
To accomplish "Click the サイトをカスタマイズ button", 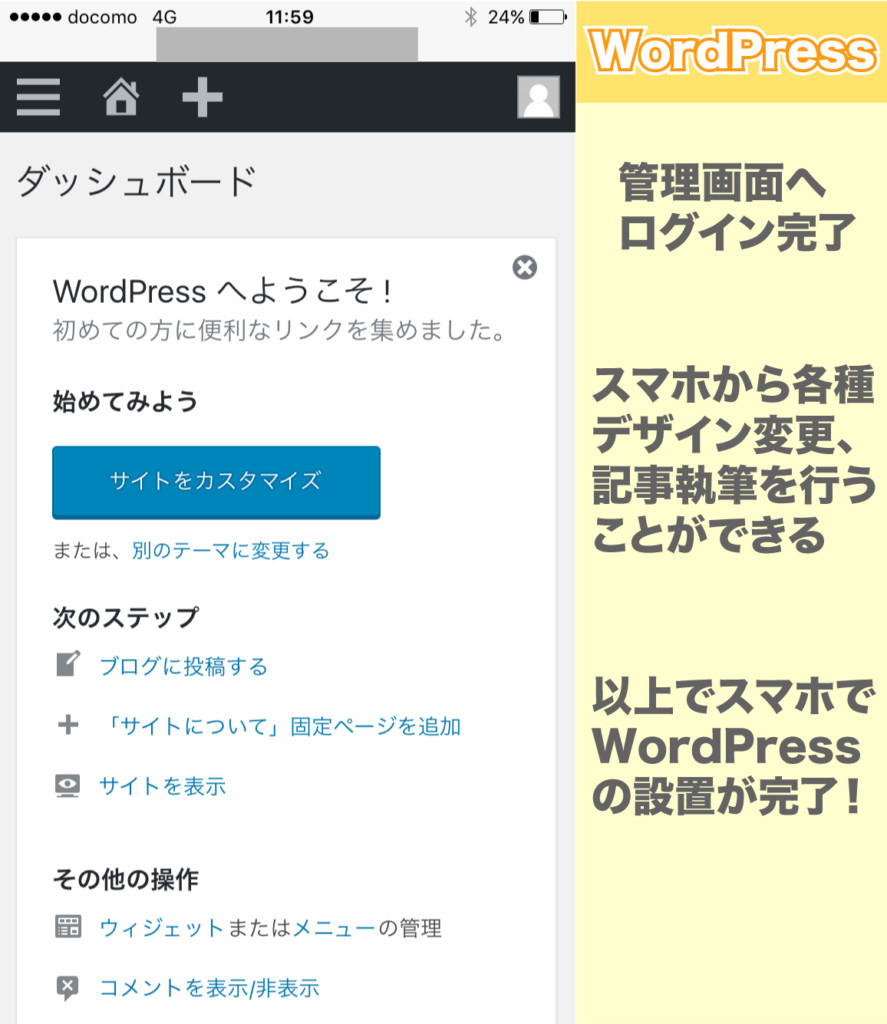I will click(x=216, y=482).
